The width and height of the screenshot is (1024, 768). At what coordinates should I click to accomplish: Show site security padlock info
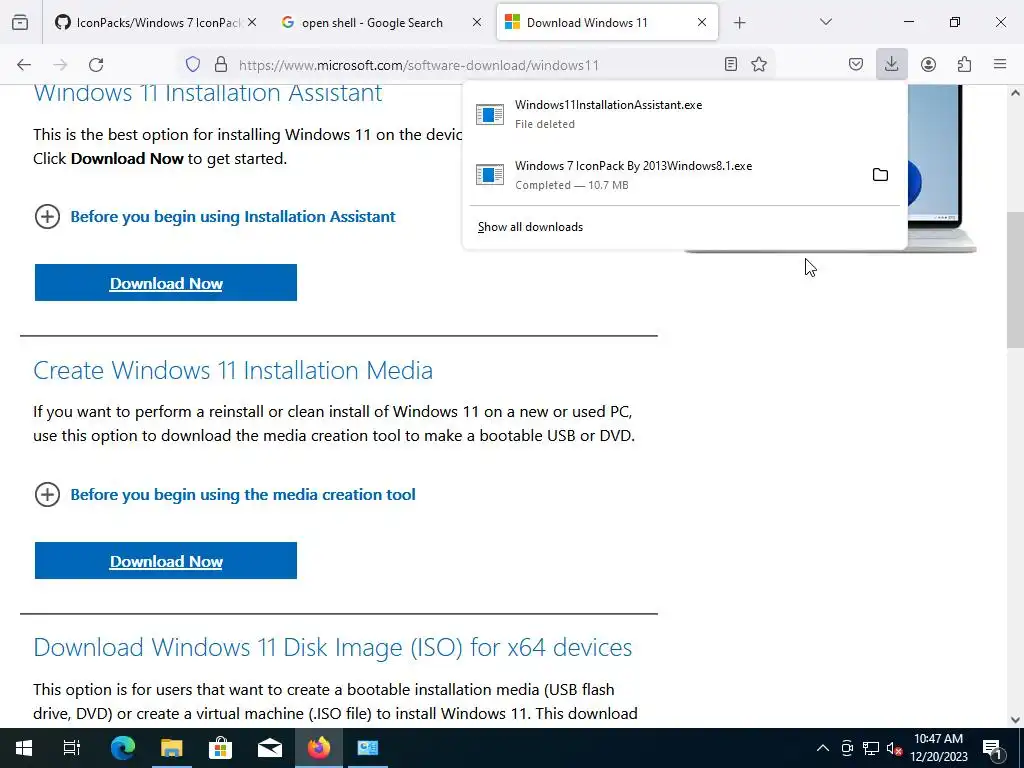pyautogui.click(x=221, y=65)
